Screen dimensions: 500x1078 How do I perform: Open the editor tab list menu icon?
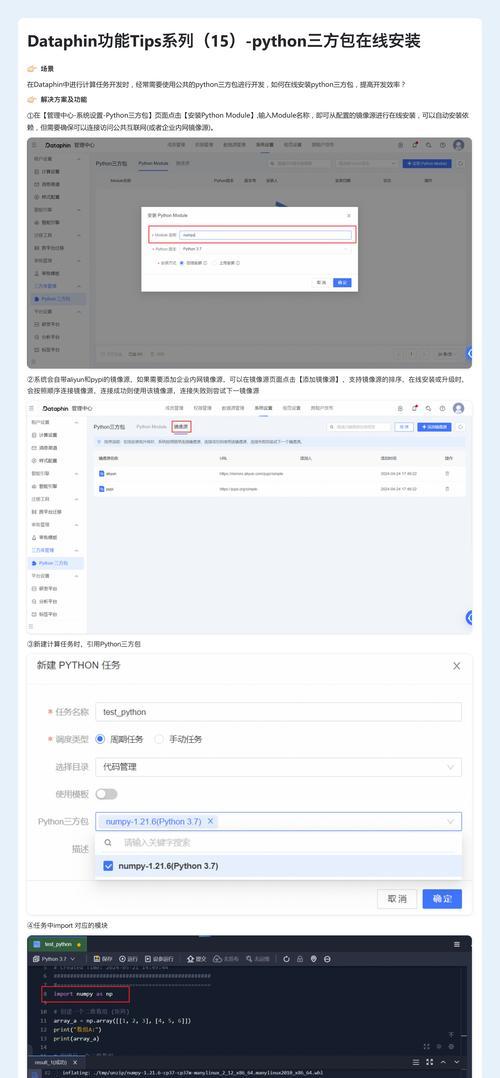(457, 945)
